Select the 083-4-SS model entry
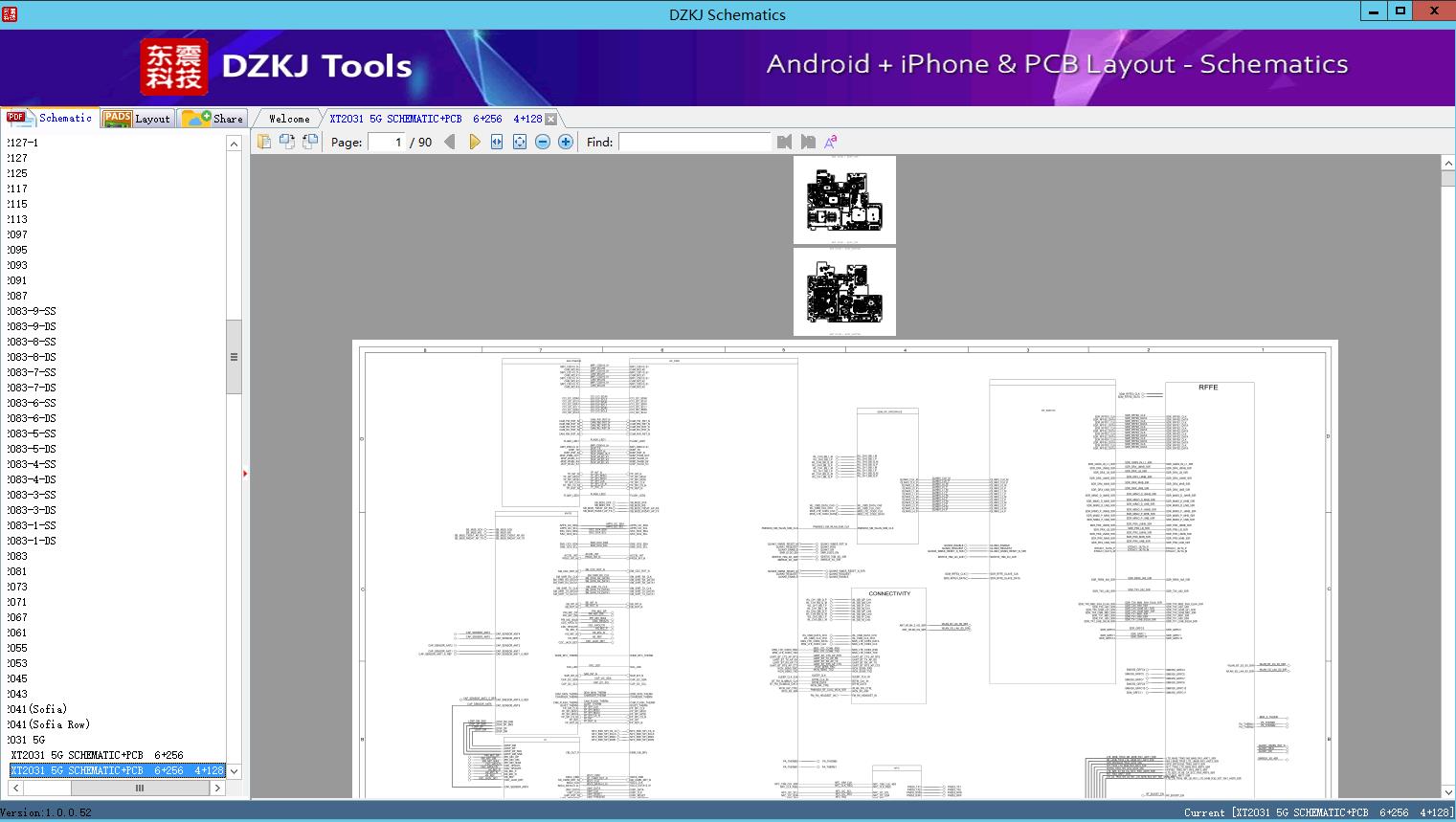Image resolution: width=1456 pixels, height=822 pixels. point(33,464)
